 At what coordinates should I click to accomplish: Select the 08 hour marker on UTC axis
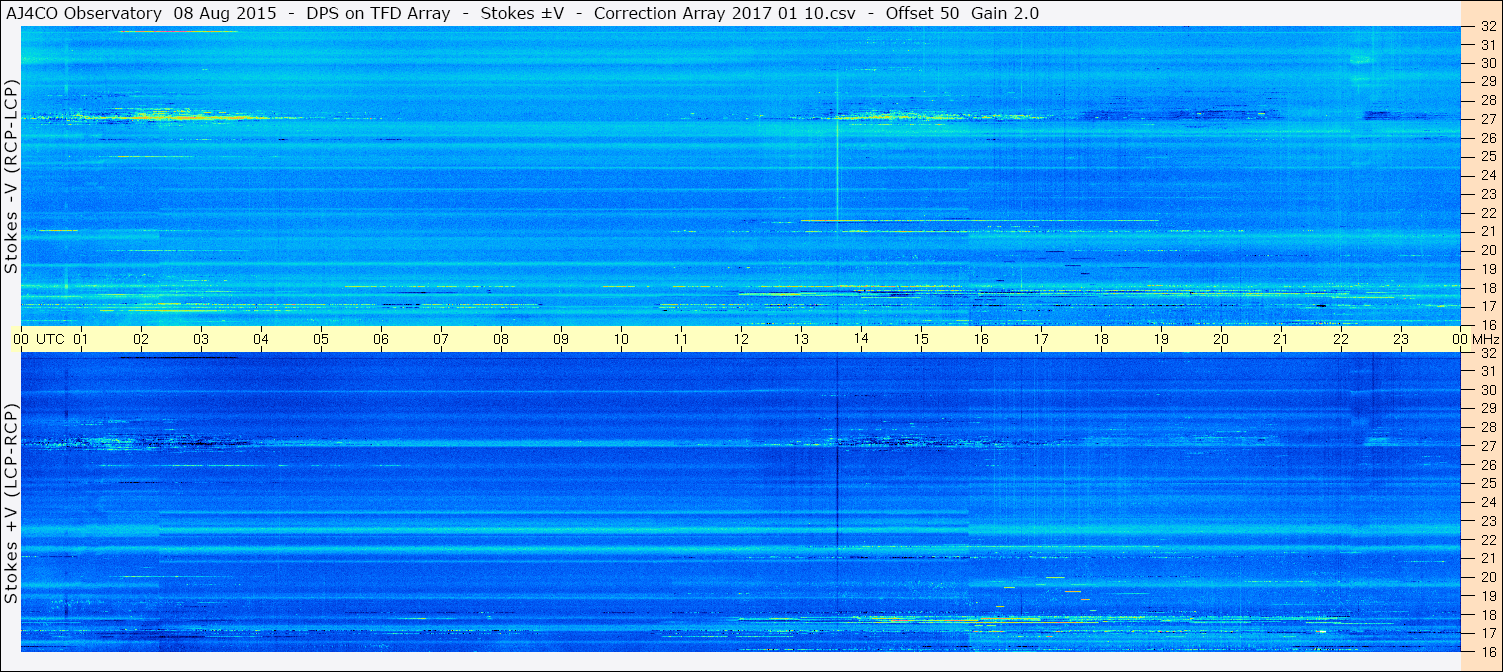tap(501, 339)
